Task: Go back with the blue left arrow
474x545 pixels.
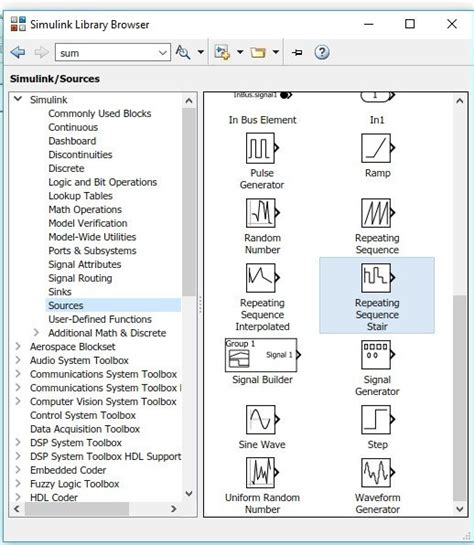Action: coord(18,52)
